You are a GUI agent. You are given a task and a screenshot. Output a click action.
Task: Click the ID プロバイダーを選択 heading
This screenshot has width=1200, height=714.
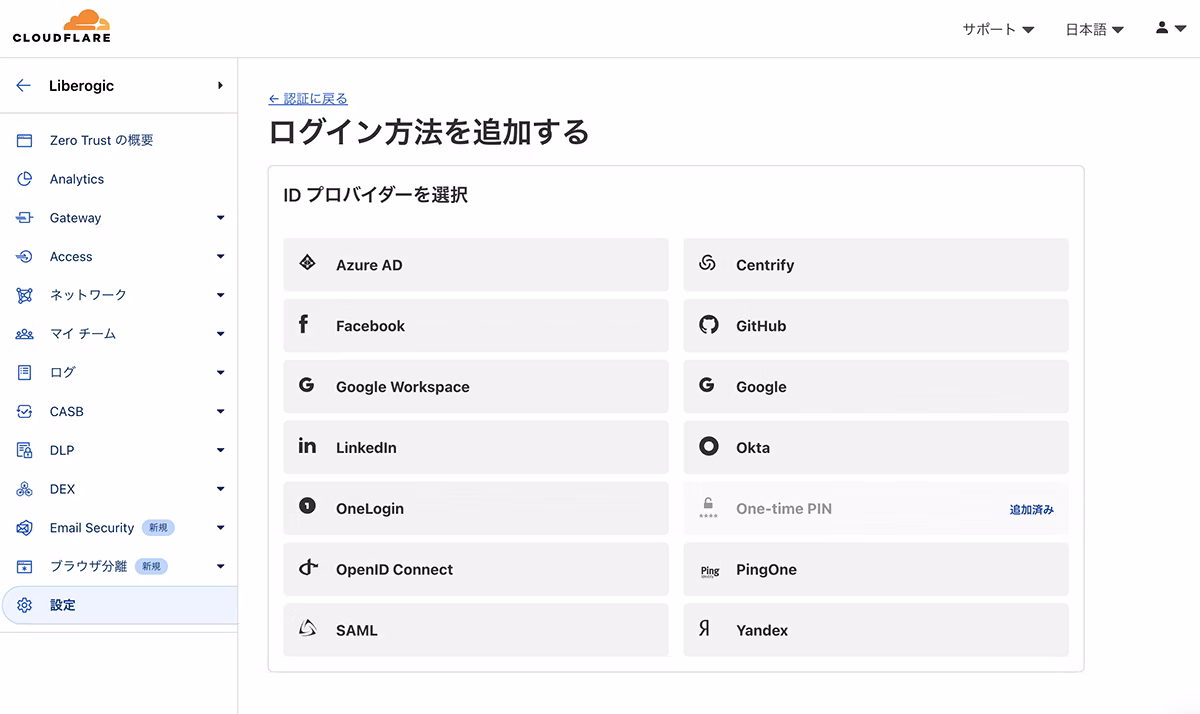(376, 195)
